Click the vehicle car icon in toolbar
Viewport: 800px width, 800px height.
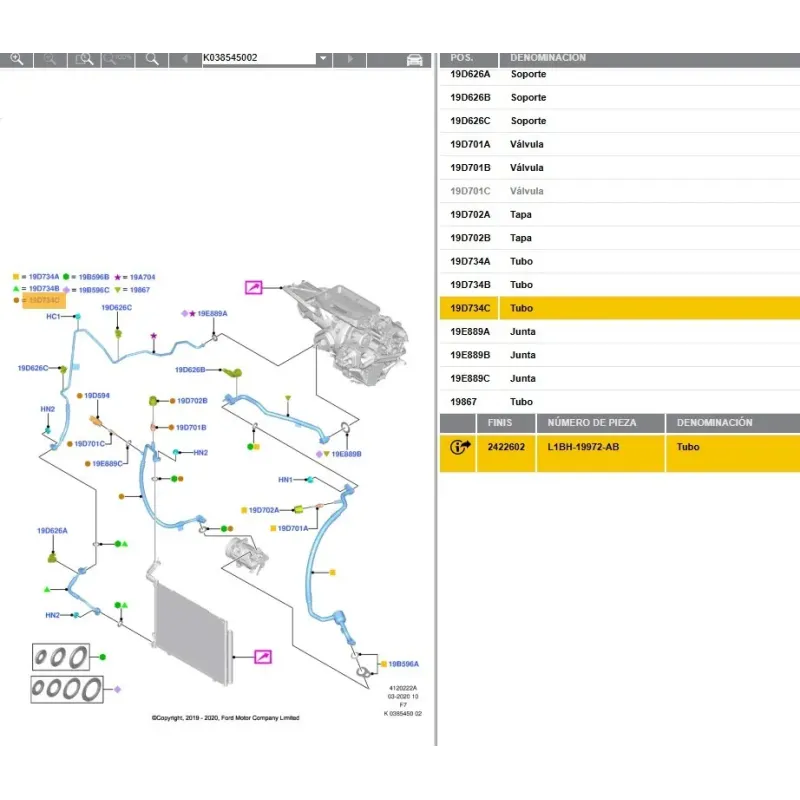click(x=414, y=59)
